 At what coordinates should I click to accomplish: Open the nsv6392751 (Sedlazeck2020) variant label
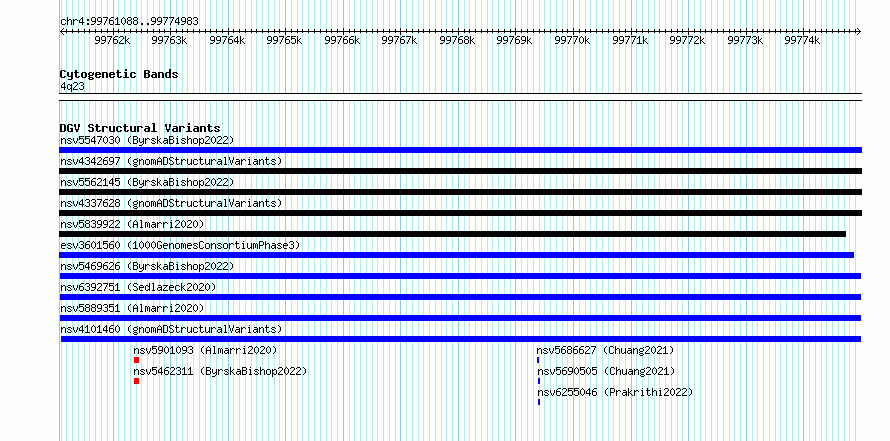tap(138, 287)
